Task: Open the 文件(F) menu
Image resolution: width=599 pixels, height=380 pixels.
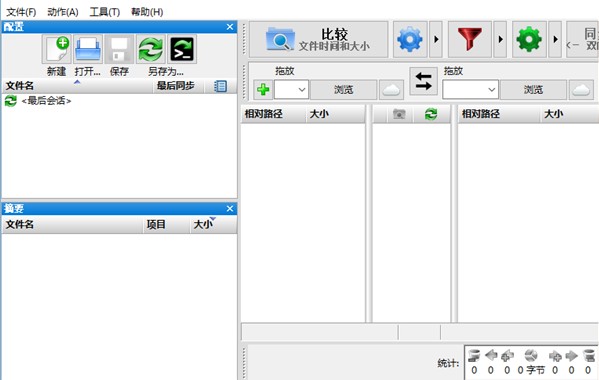Action: (21, 12)
